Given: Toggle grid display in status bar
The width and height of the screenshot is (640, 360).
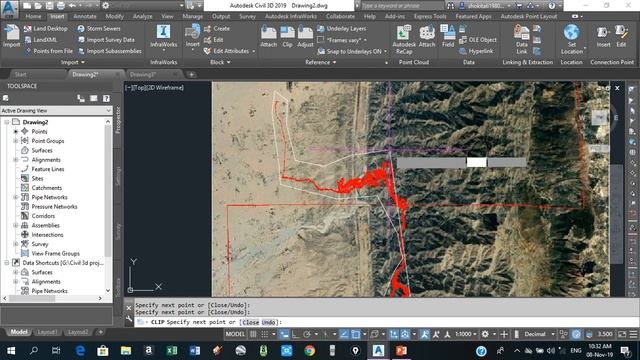Looking at the screenshot, I should tap(253, 334).
